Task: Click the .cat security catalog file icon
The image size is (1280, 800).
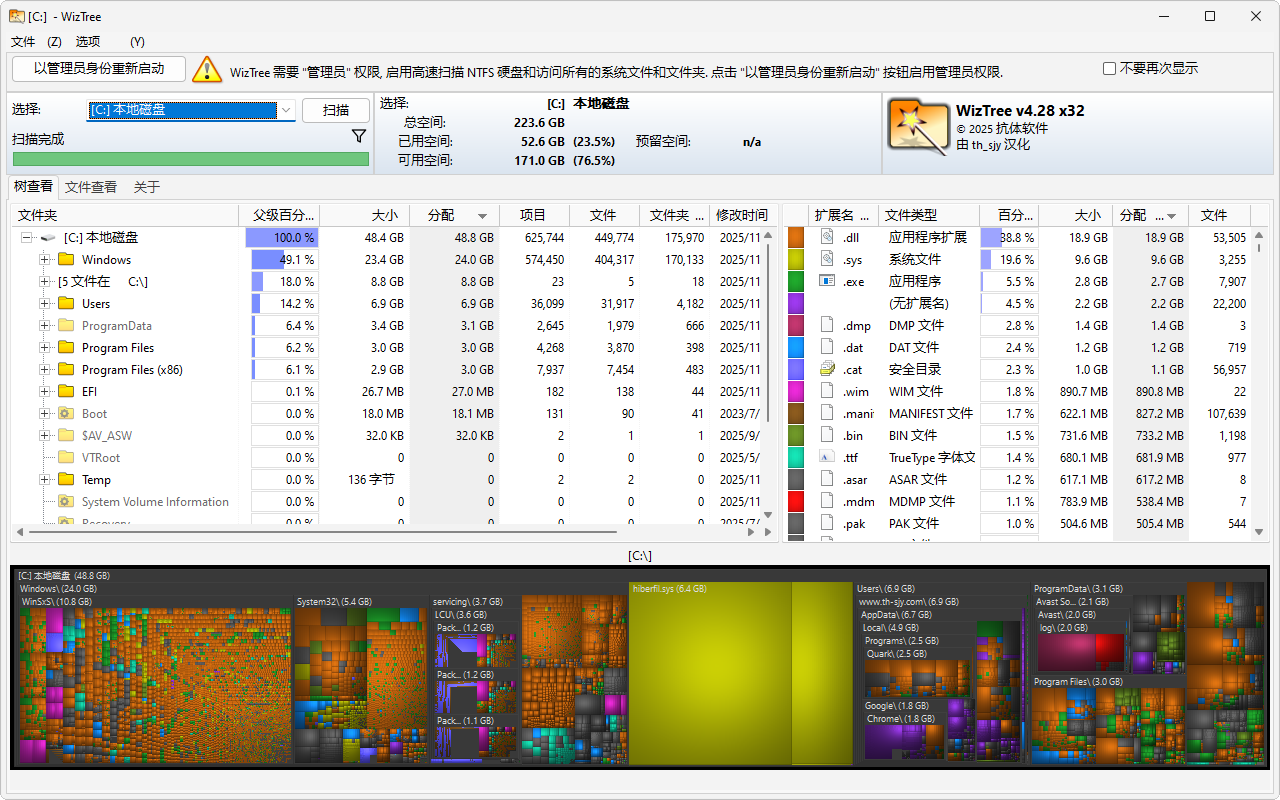Action: click(x=827, y=369)
